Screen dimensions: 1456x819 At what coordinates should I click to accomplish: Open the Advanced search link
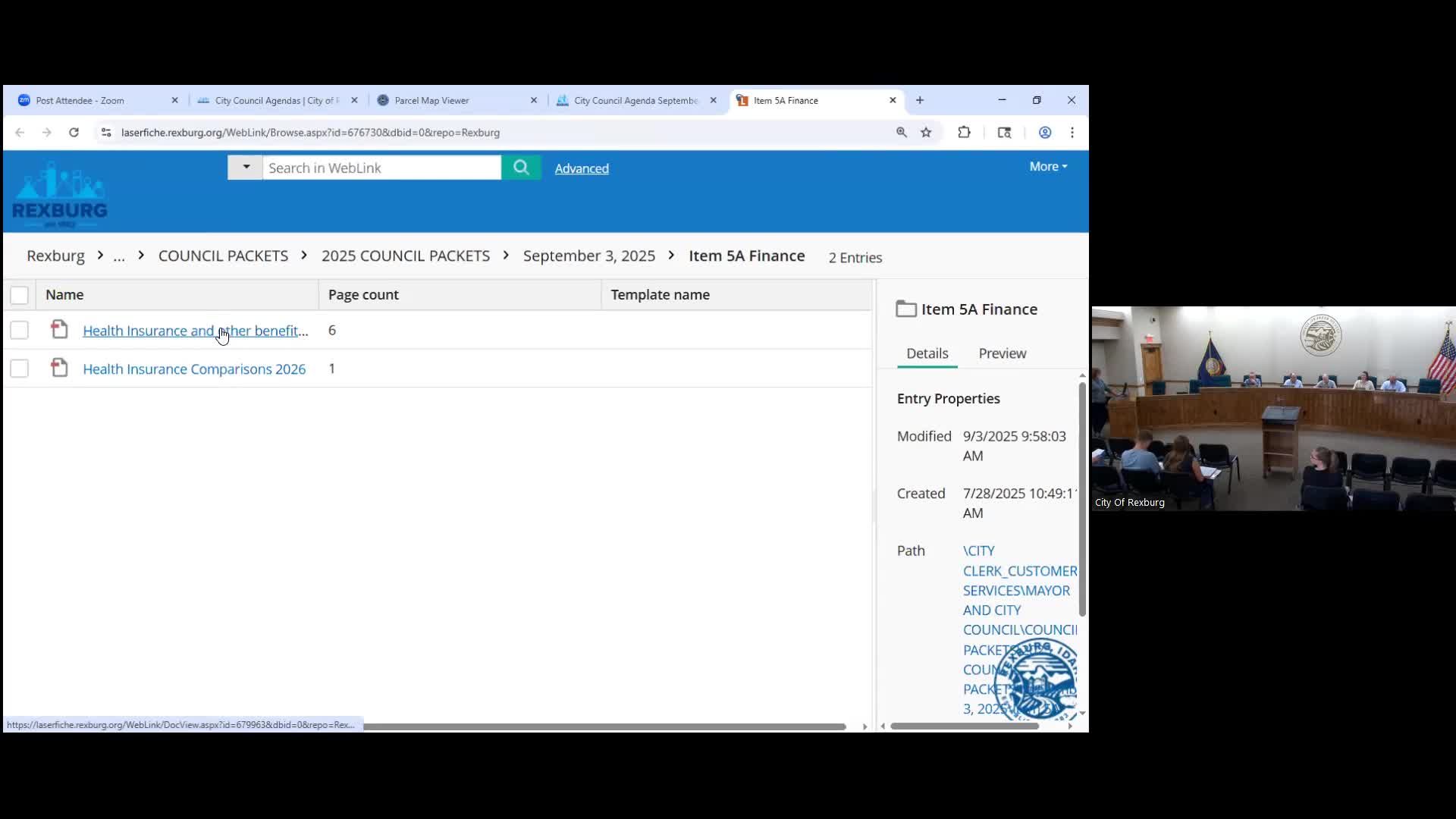pos(582,168)
